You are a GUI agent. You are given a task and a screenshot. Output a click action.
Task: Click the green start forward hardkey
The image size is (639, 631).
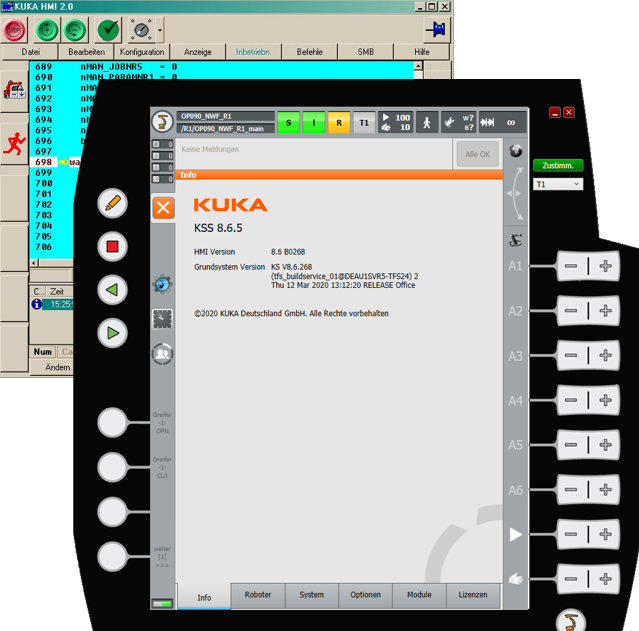click(x=112, y=333)
